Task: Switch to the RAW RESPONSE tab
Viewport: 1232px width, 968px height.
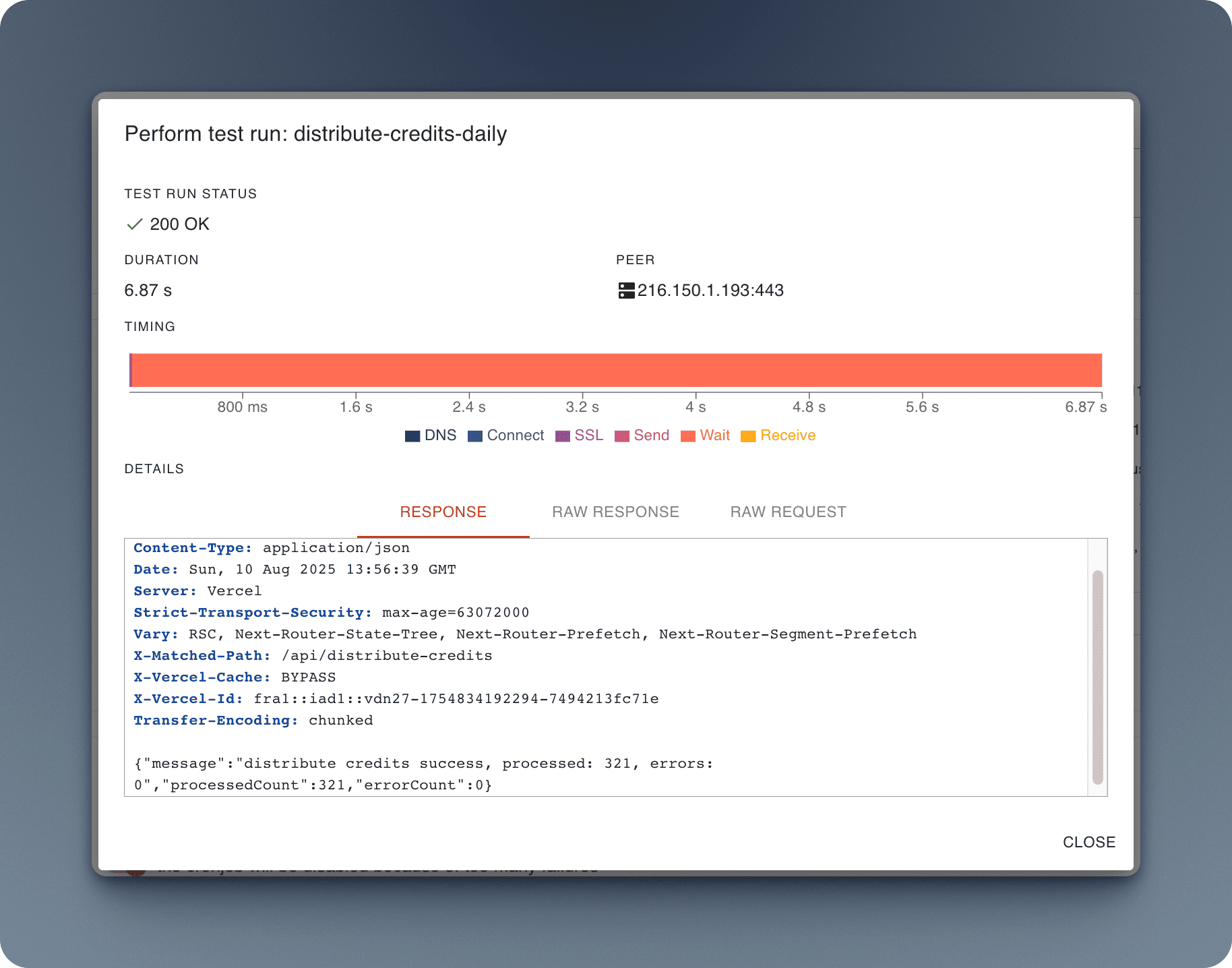Action: (615, 512)
